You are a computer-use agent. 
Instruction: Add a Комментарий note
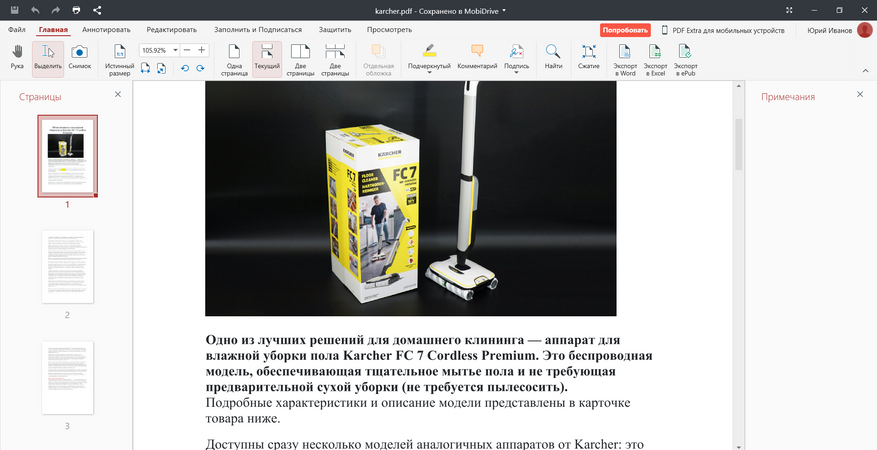pos(477,57)
